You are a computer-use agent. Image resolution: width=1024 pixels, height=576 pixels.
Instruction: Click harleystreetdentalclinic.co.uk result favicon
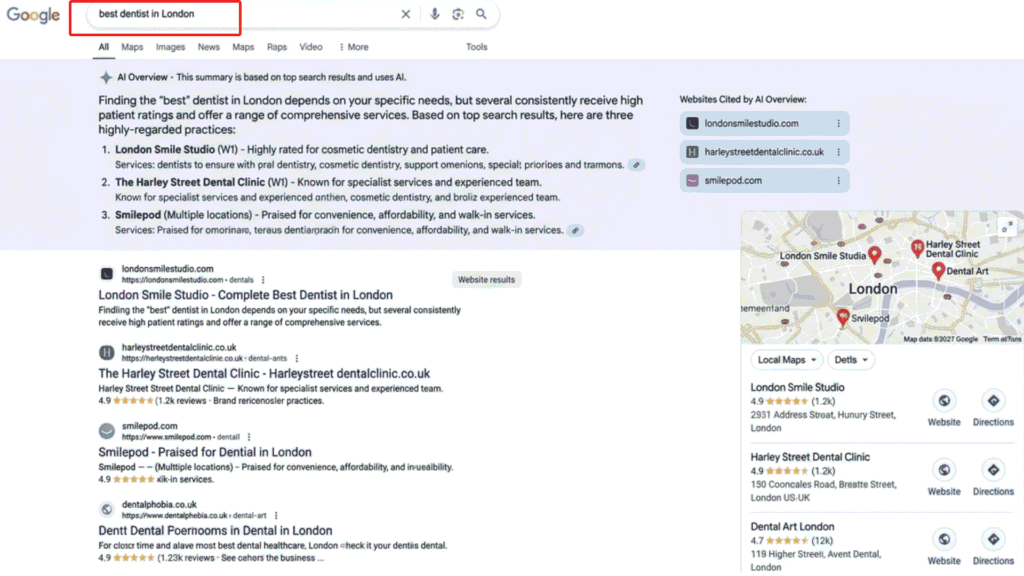[106, 353]
